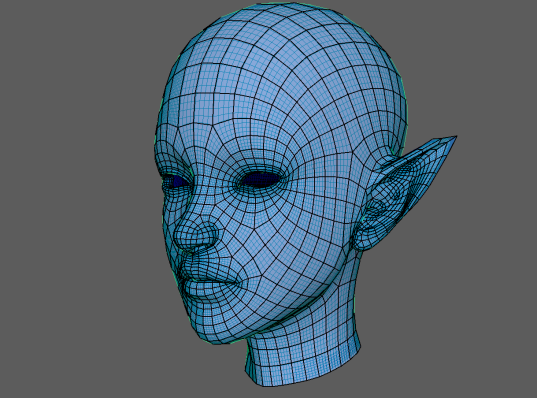Select the partially hidden eye beside the nose bridge

tap(177, 181)
